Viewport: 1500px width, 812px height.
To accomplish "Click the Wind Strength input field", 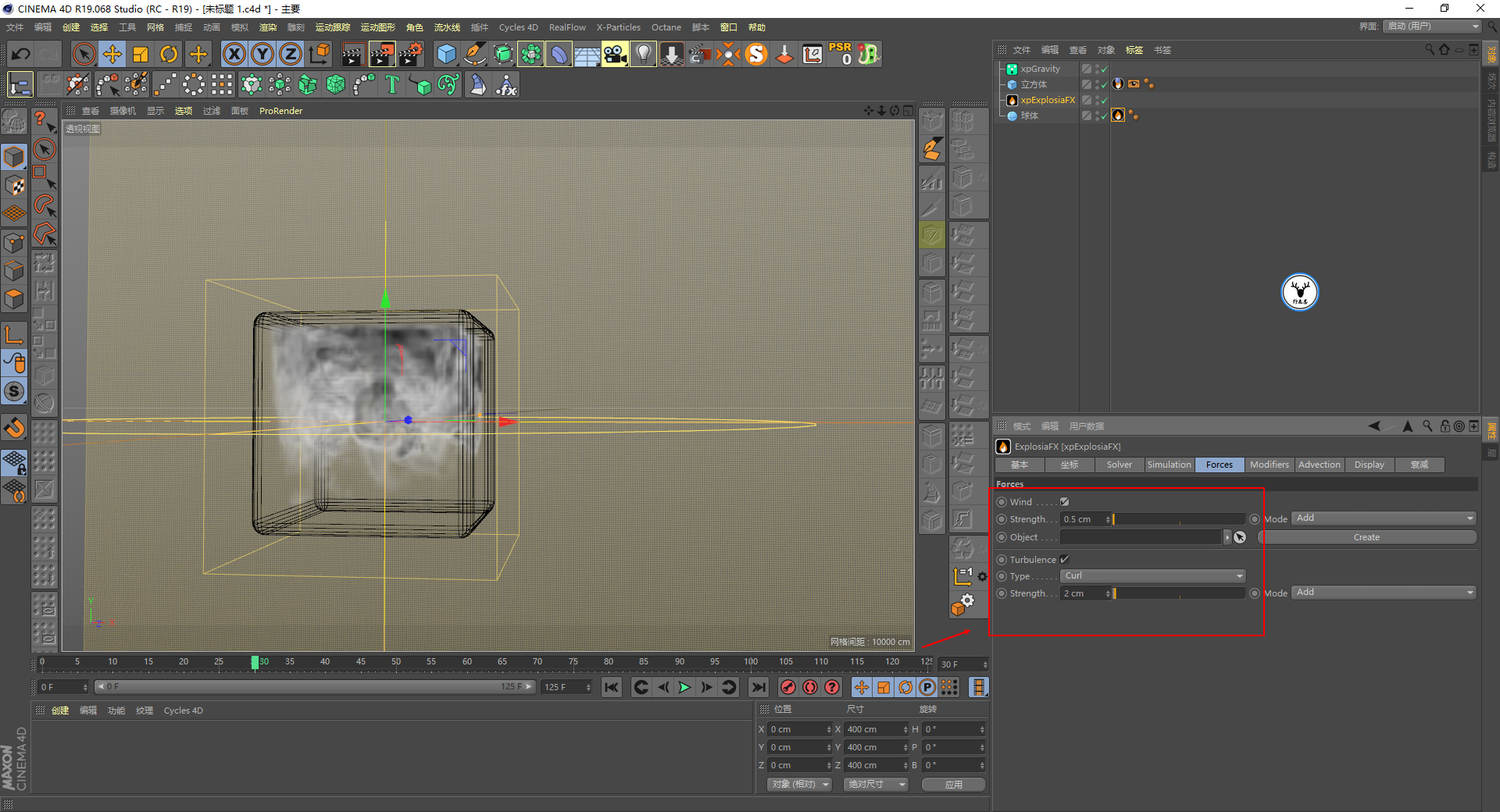I will (x=1086, y=519).
